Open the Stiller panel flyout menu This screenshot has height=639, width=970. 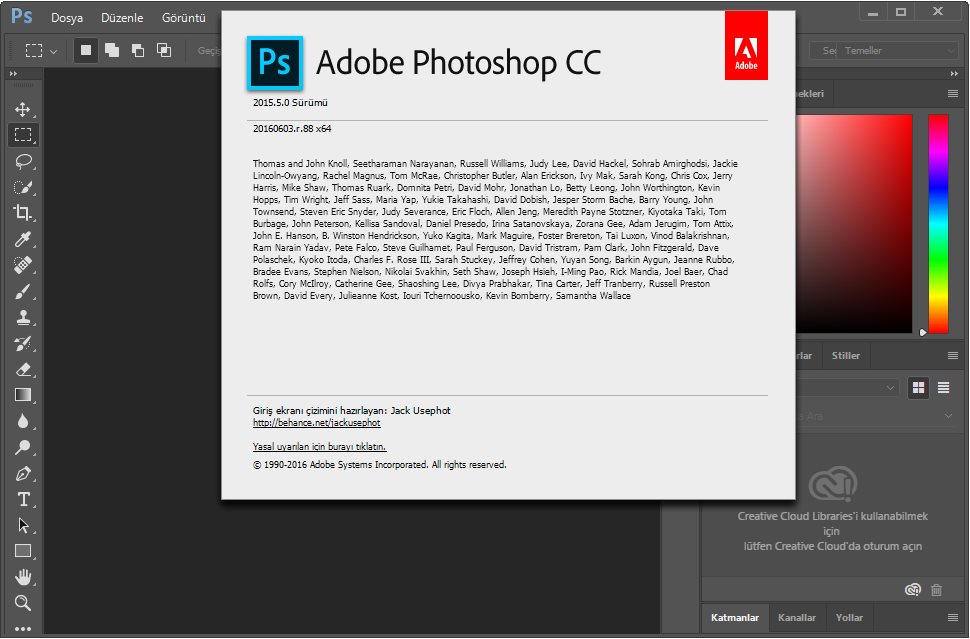click(953, 356)
